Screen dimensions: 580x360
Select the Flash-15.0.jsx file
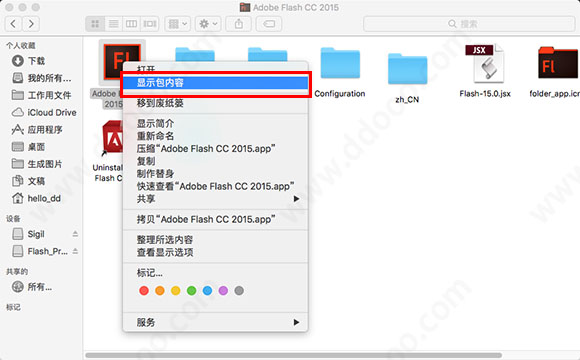pos(485,63)
